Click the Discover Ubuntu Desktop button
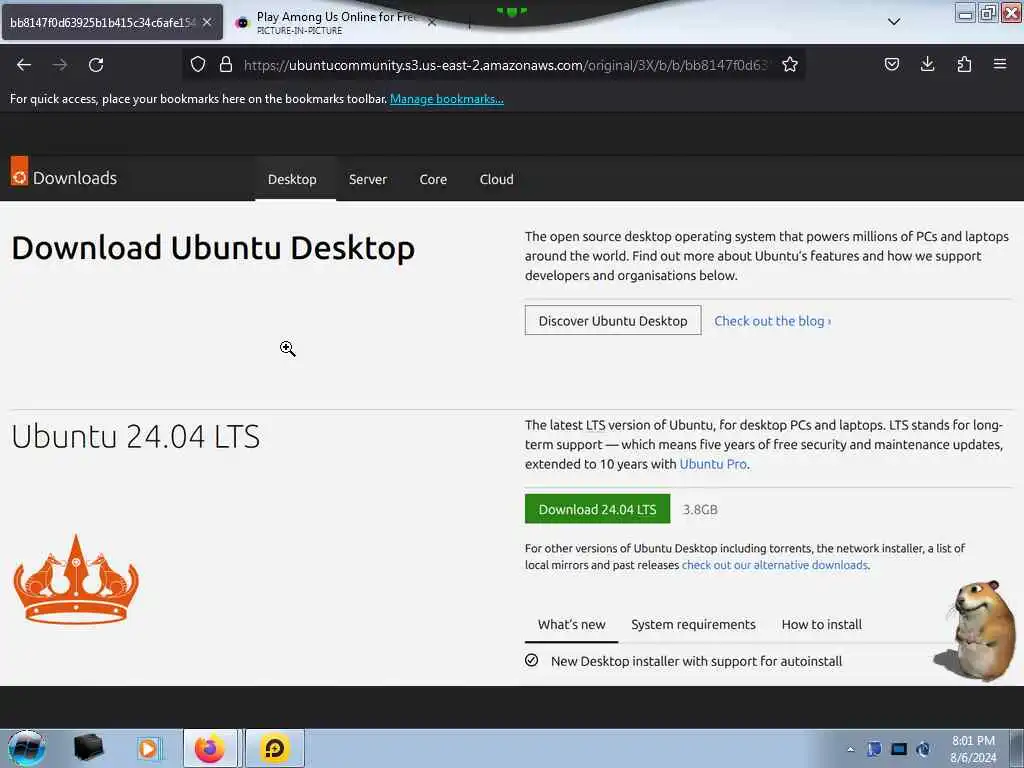 pos(613,321)
